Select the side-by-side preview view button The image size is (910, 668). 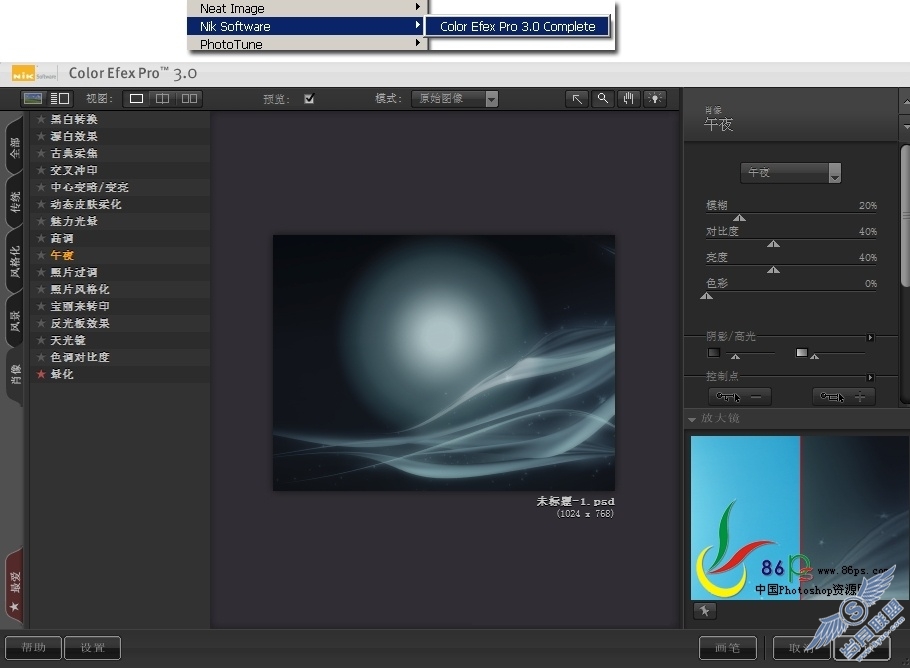[x=189, y=99]
